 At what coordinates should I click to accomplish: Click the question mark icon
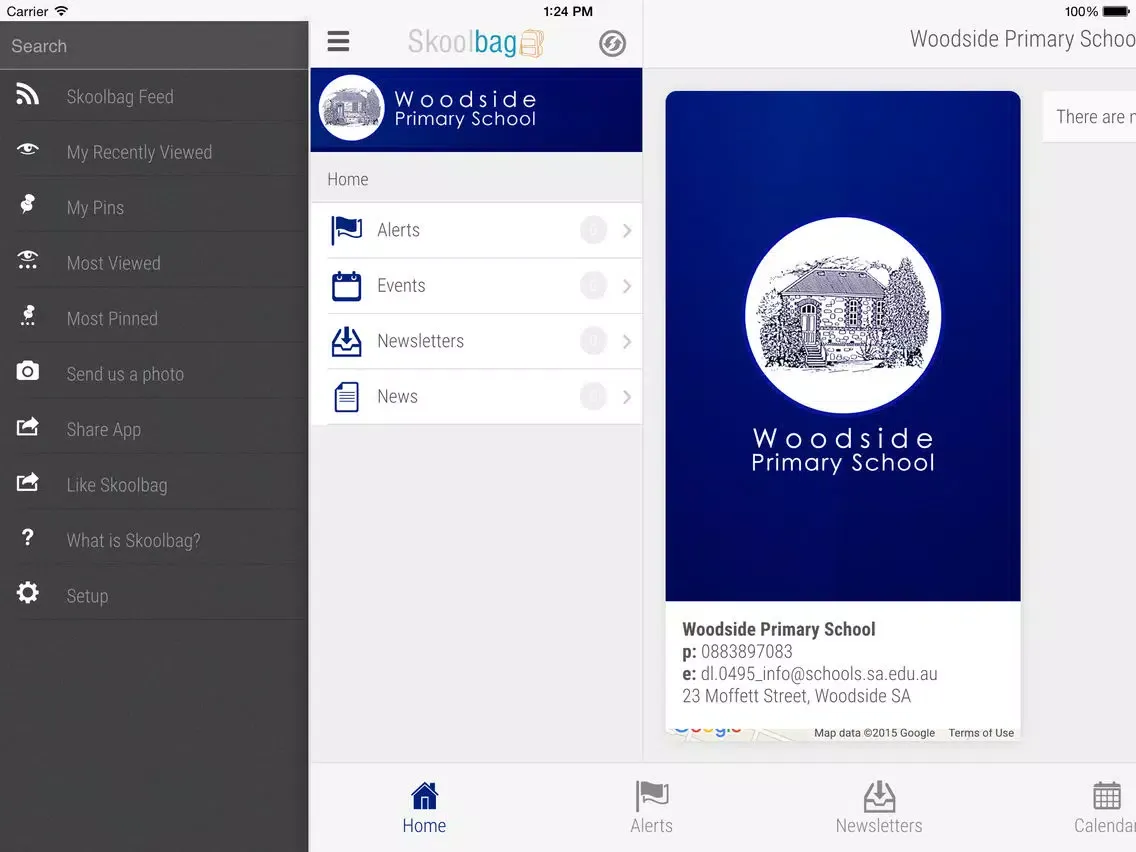(28, 538)
